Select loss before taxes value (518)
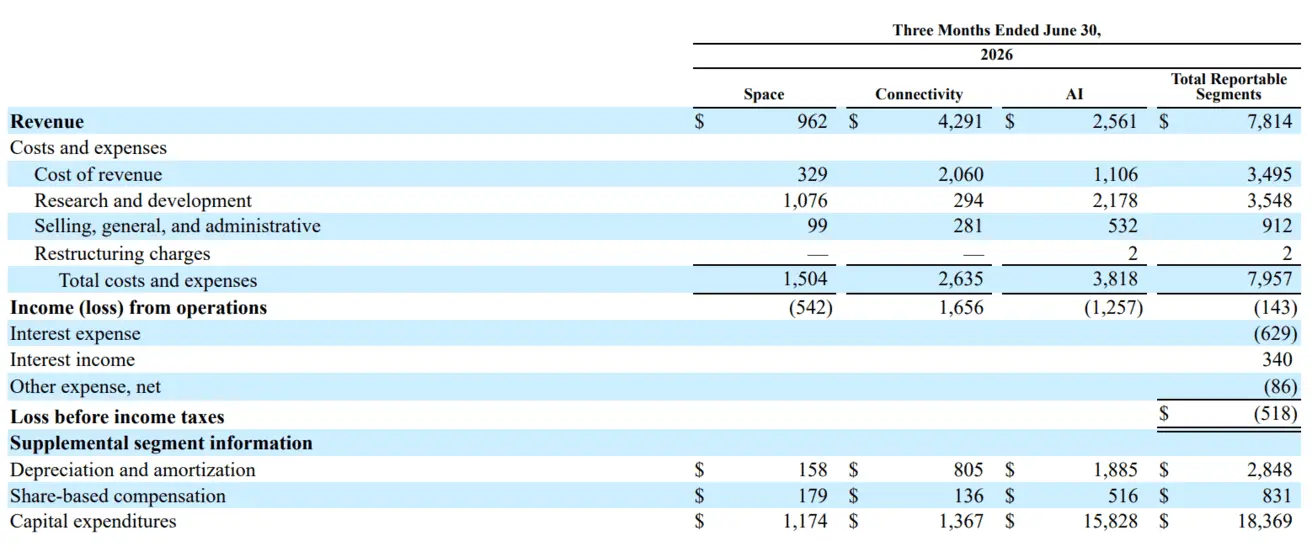The image size is (1312, 557). pos(1275,413)
